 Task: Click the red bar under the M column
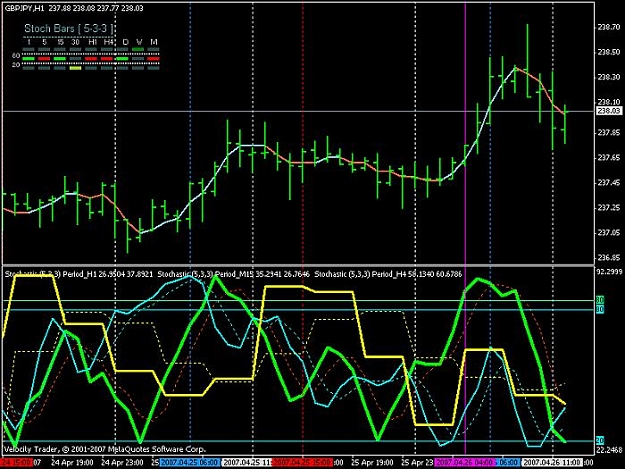pyautogui.click(x=153, y=59)
